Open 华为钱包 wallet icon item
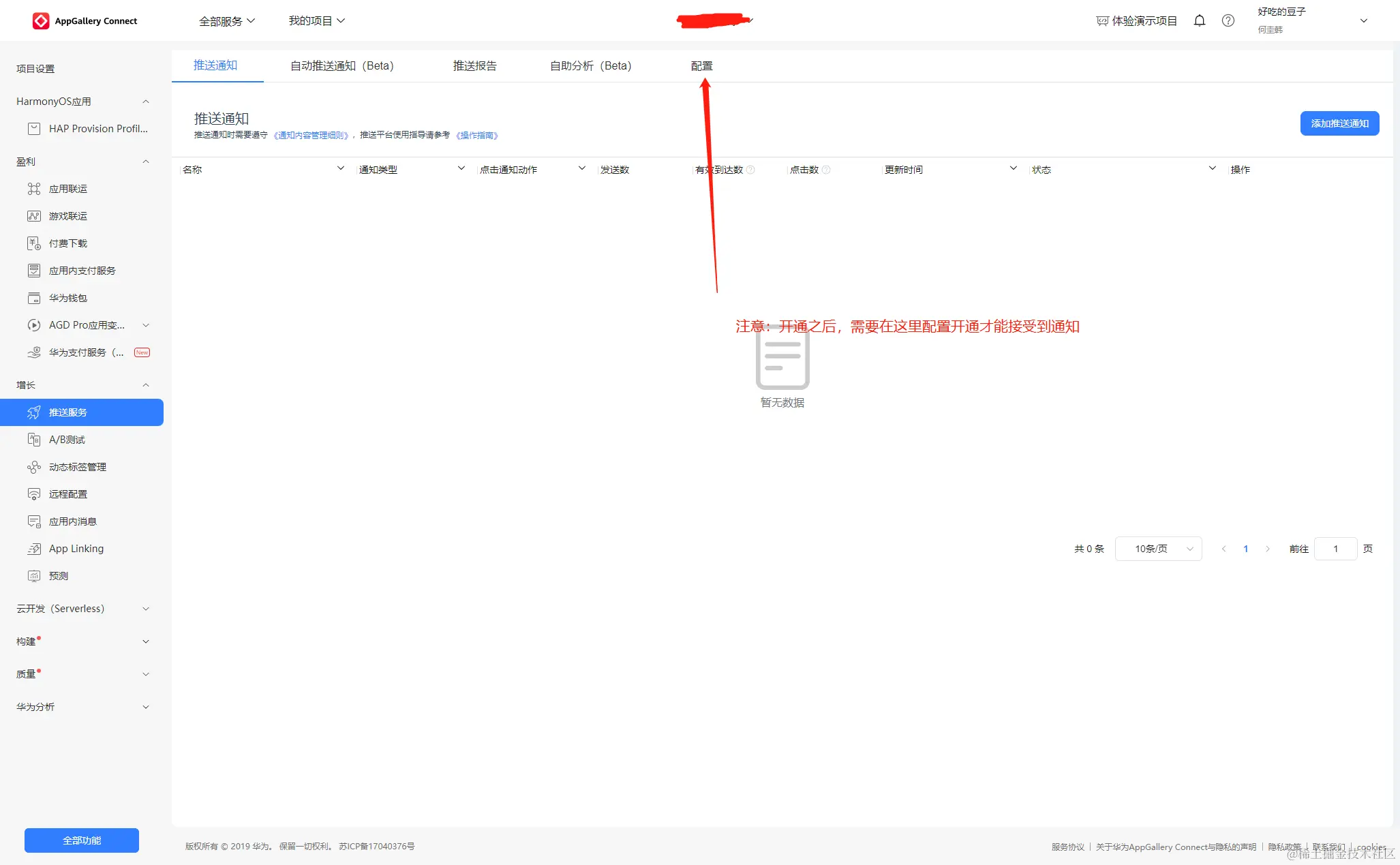The image size is (1400, 865). pos(33,298)
